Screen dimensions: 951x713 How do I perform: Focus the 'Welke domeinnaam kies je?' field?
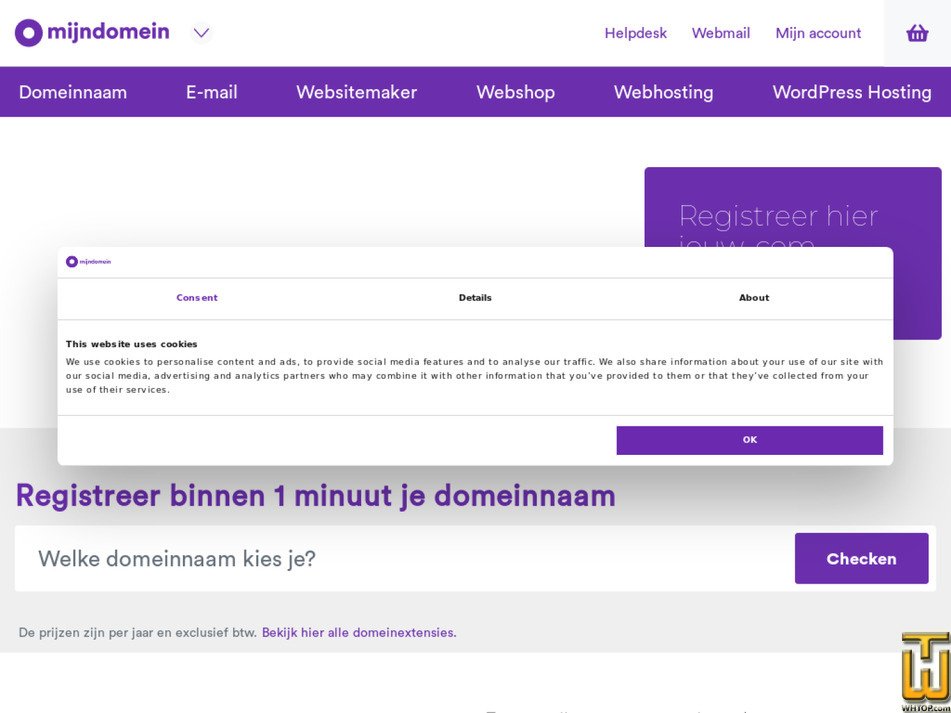point(404,558)
